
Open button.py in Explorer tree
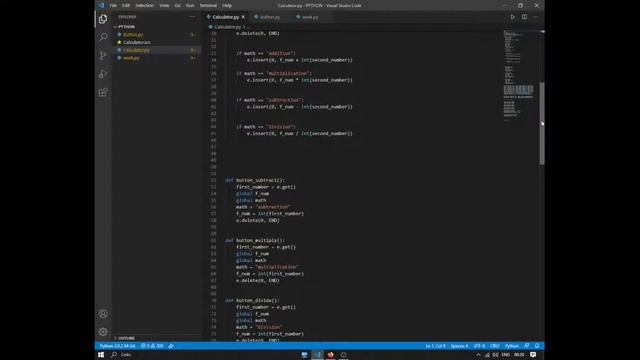(158, 35)
